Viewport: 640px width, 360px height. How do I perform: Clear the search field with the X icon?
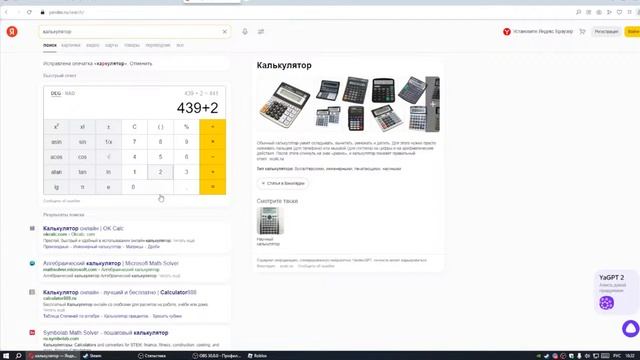tap(224, 31)
